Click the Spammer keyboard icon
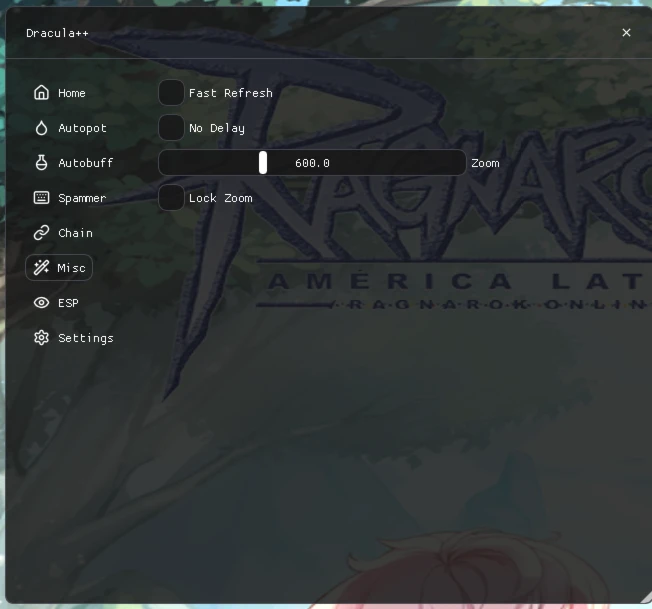Viewport: 652px width, 609px height. pos(41,197)
